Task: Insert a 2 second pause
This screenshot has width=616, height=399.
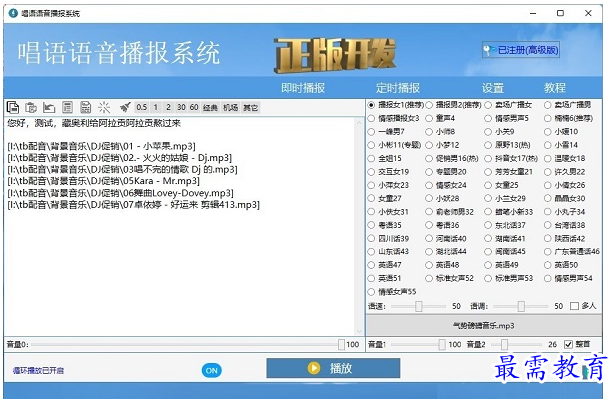Action: click(168, 107)
